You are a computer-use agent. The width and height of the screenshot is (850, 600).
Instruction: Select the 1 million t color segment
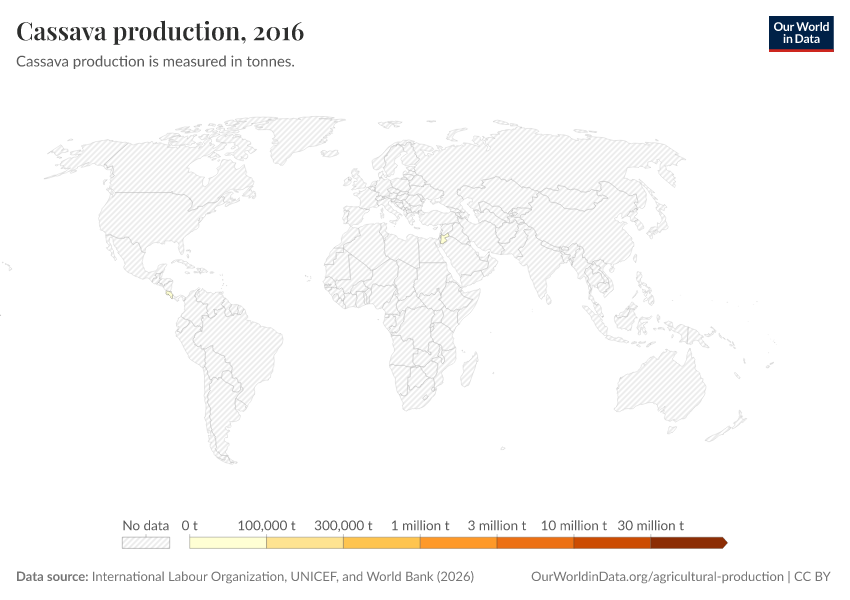tap(457, 541)
